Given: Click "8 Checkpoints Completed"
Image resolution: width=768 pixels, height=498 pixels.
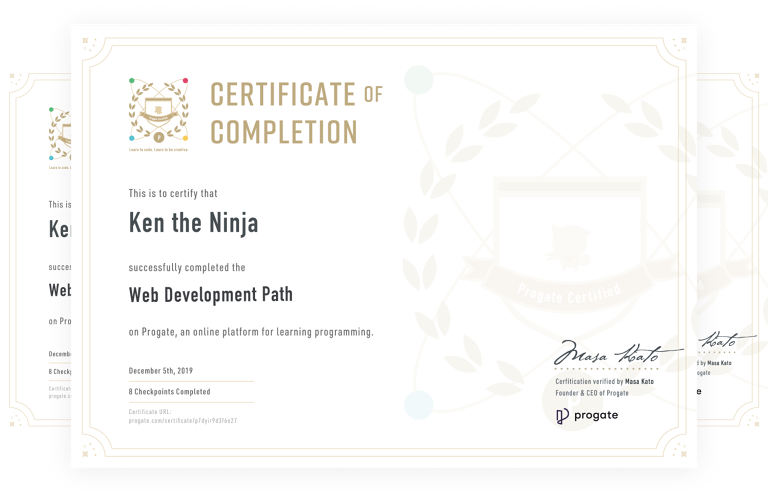Looking at the screenshot, I should (169, 392).
